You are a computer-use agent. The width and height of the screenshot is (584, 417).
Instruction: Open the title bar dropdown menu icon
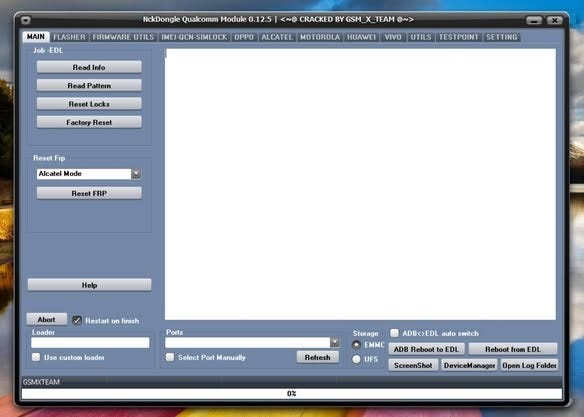coord(26,20)
